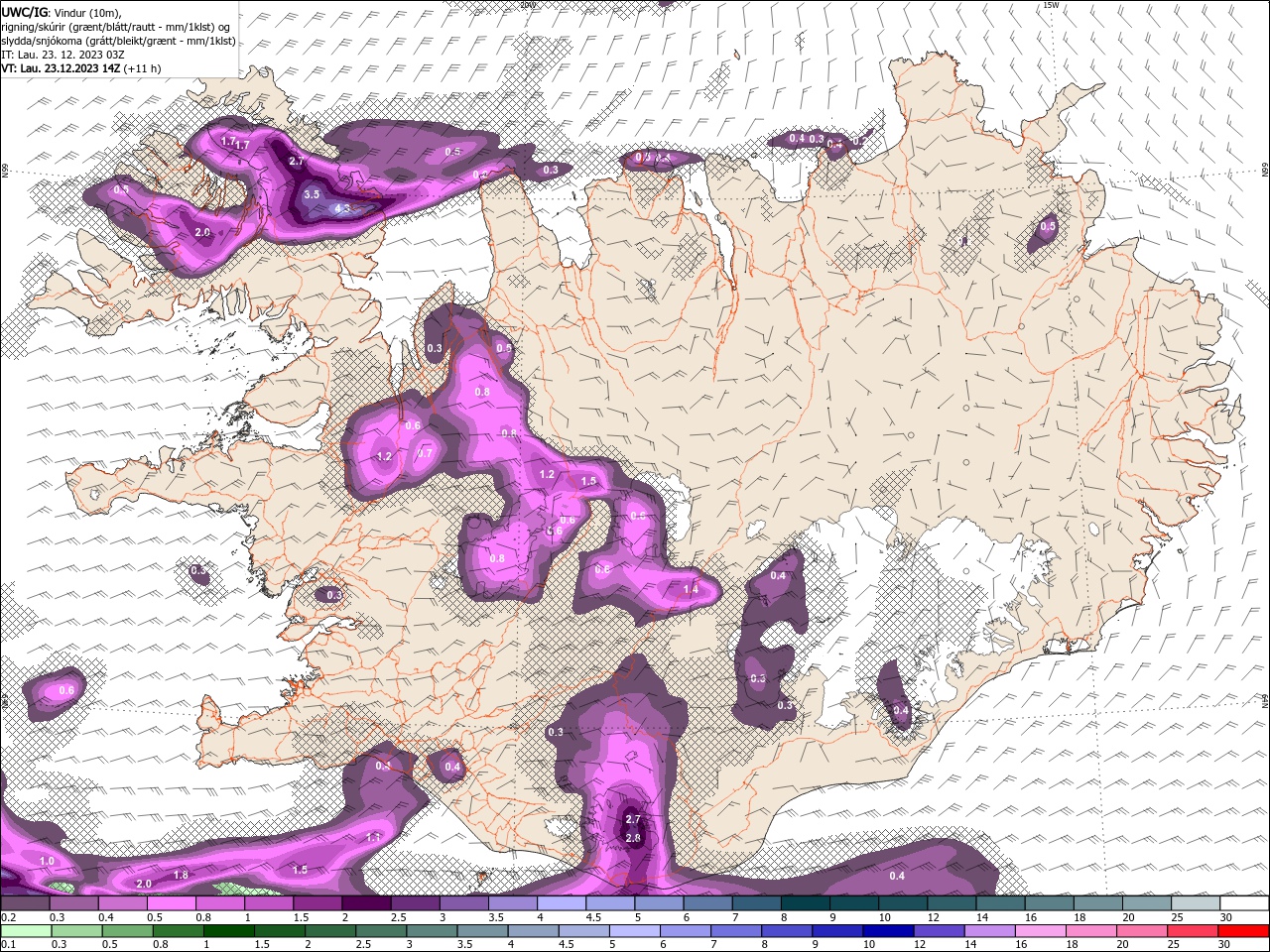Click the bright pink snow swatch between 0.5 and 0.8
This screenshot has height=952, width=1270.
click(171, 903)
